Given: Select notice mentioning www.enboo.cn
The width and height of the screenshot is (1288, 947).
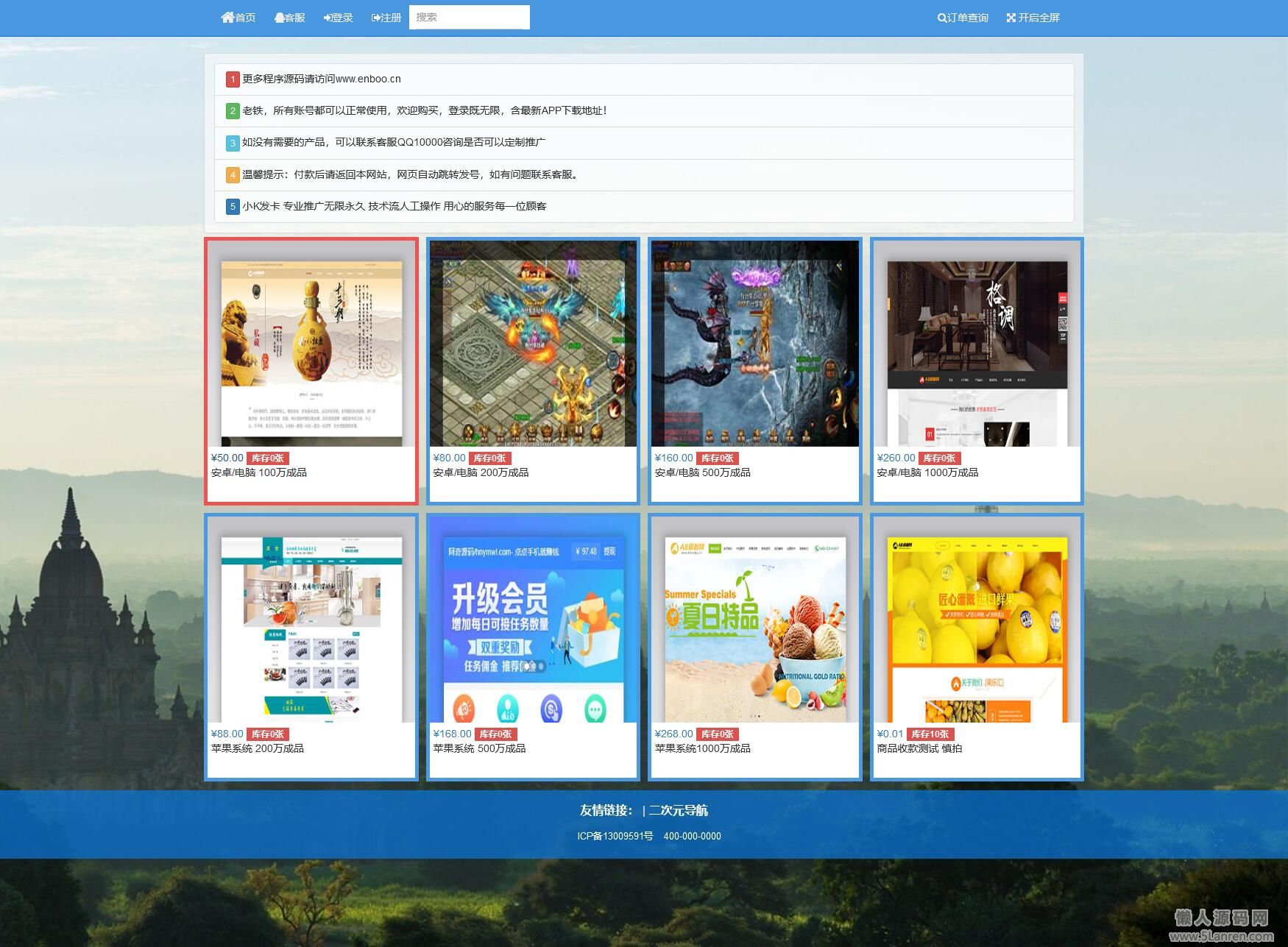Looking at the screenshot, I should point(644,79).
